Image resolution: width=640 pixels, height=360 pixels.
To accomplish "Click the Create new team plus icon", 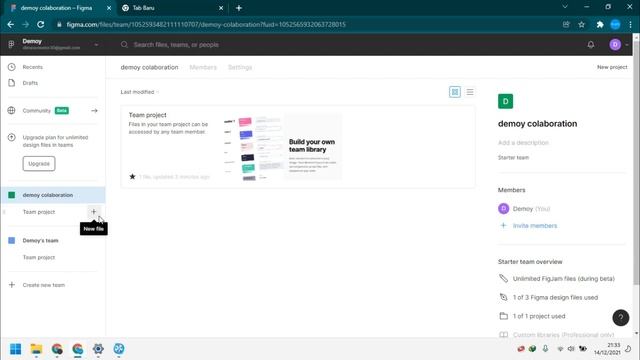I will pos(11,284).
